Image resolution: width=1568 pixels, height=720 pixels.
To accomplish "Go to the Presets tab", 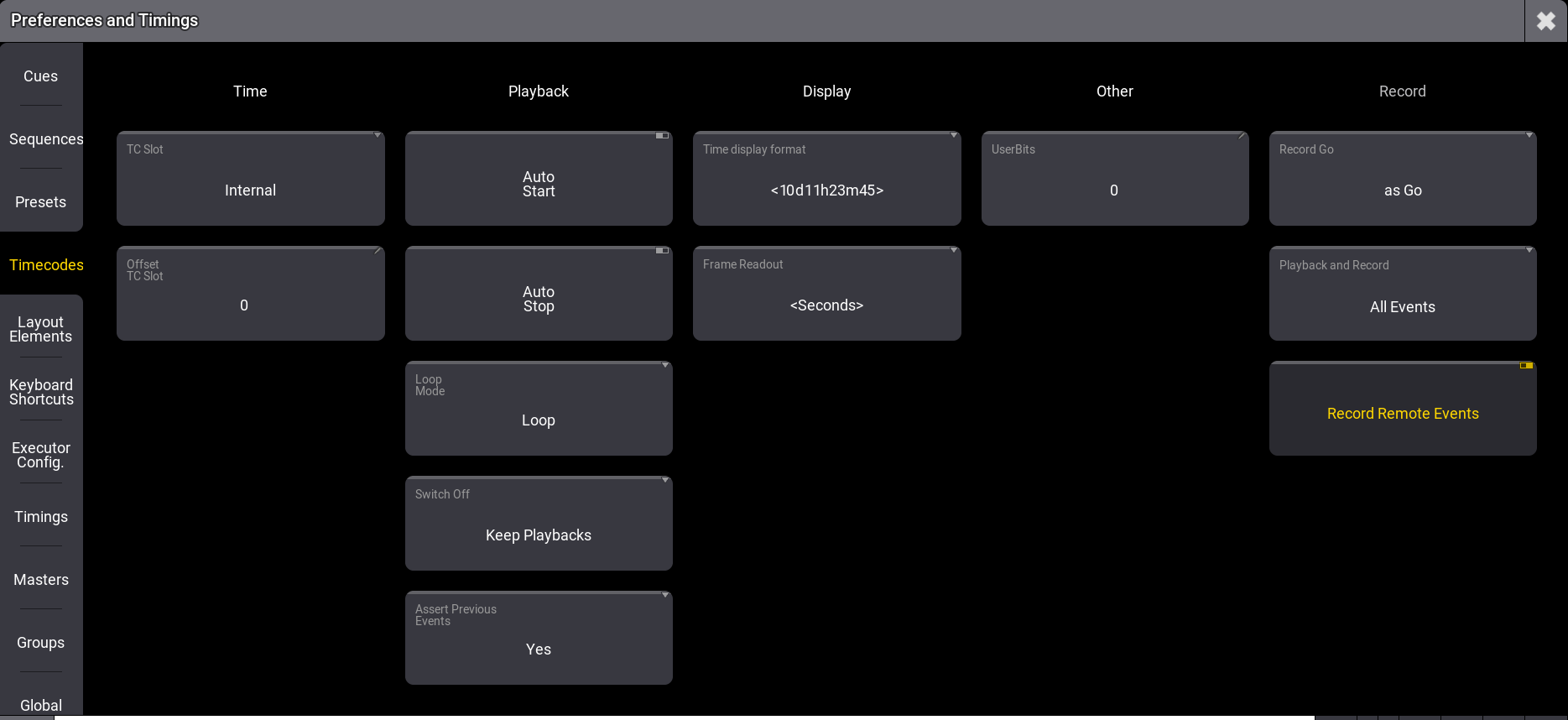I will coord(41,202).
